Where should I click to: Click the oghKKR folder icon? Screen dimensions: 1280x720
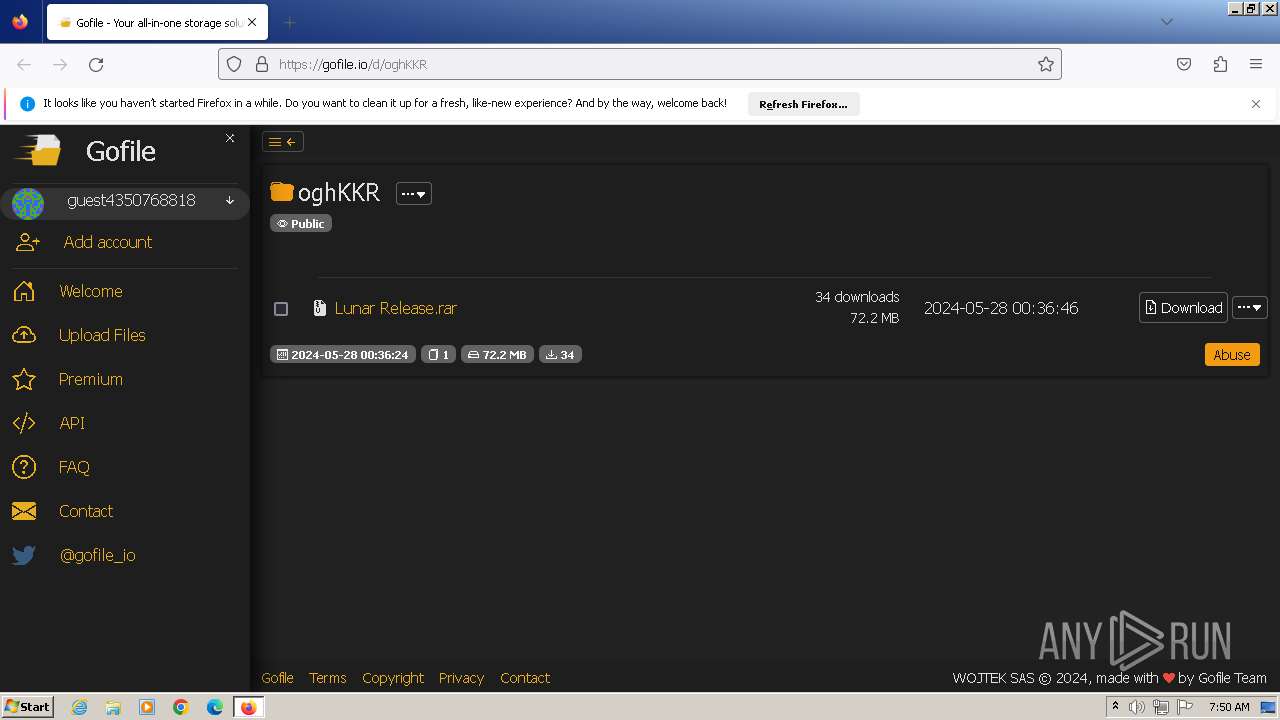(x=282, y=192)
